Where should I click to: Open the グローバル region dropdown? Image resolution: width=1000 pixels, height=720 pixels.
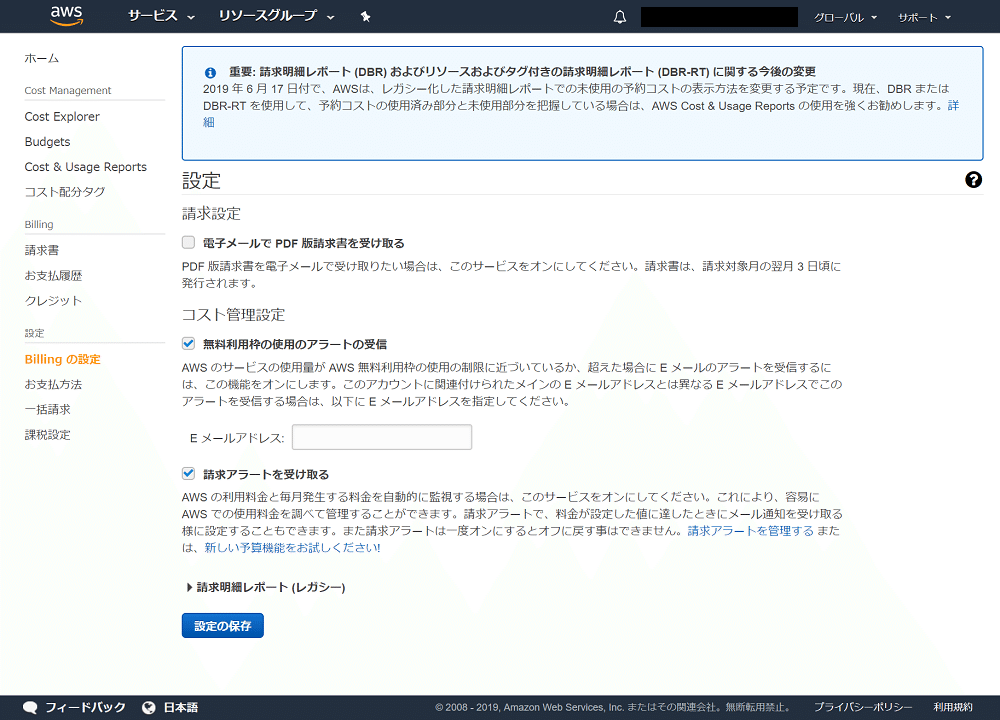pos(845,17)
